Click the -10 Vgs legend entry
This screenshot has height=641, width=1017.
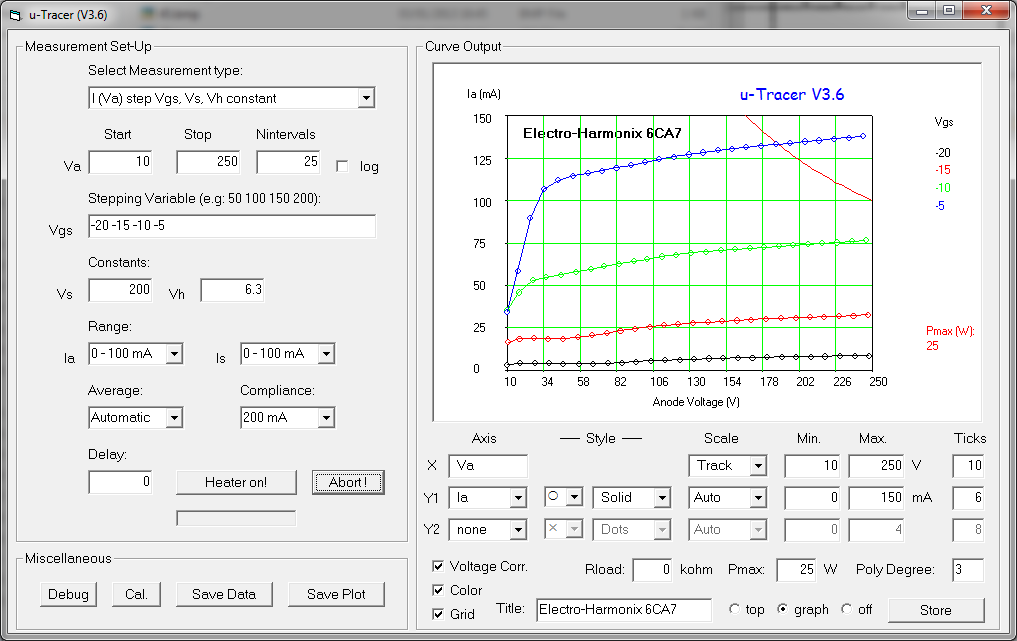tap(942, 188)
